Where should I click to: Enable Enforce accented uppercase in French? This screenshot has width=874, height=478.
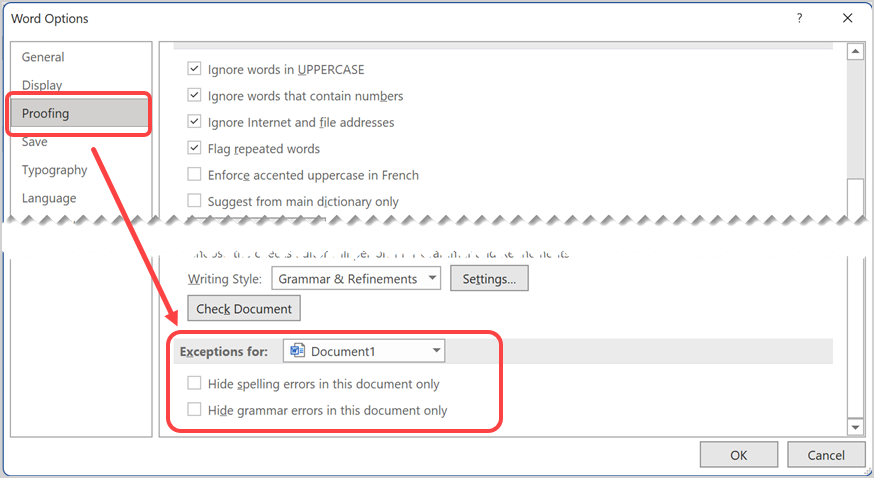pos(195,175)
